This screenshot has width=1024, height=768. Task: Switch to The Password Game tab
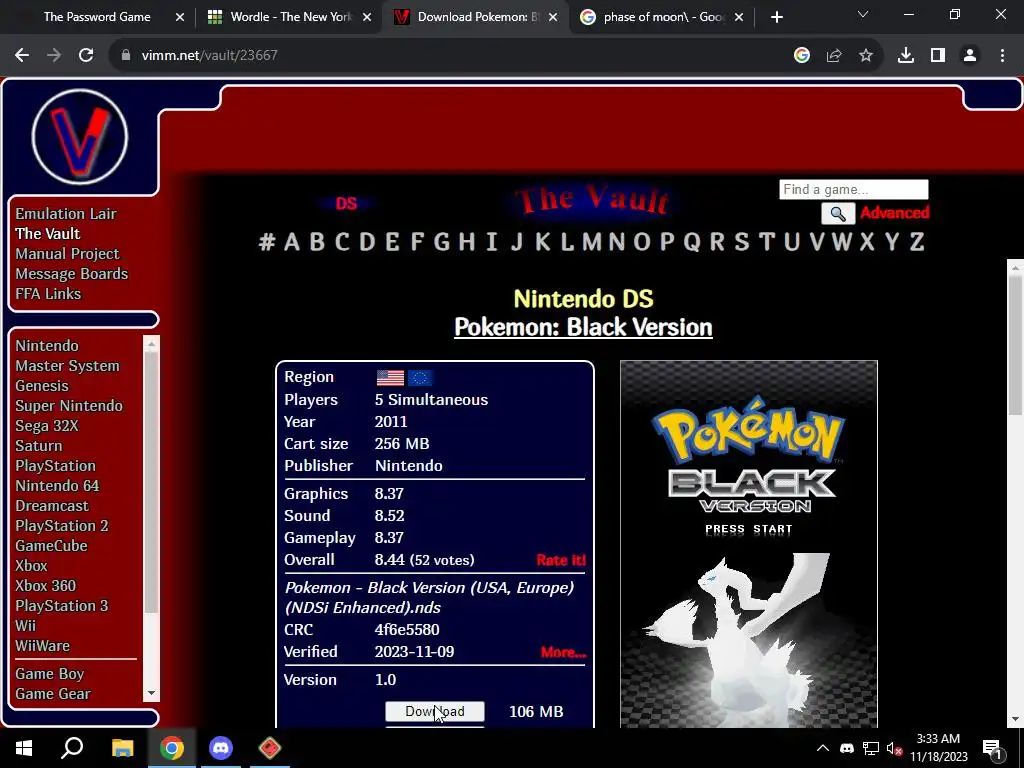(x=97, y=17)
